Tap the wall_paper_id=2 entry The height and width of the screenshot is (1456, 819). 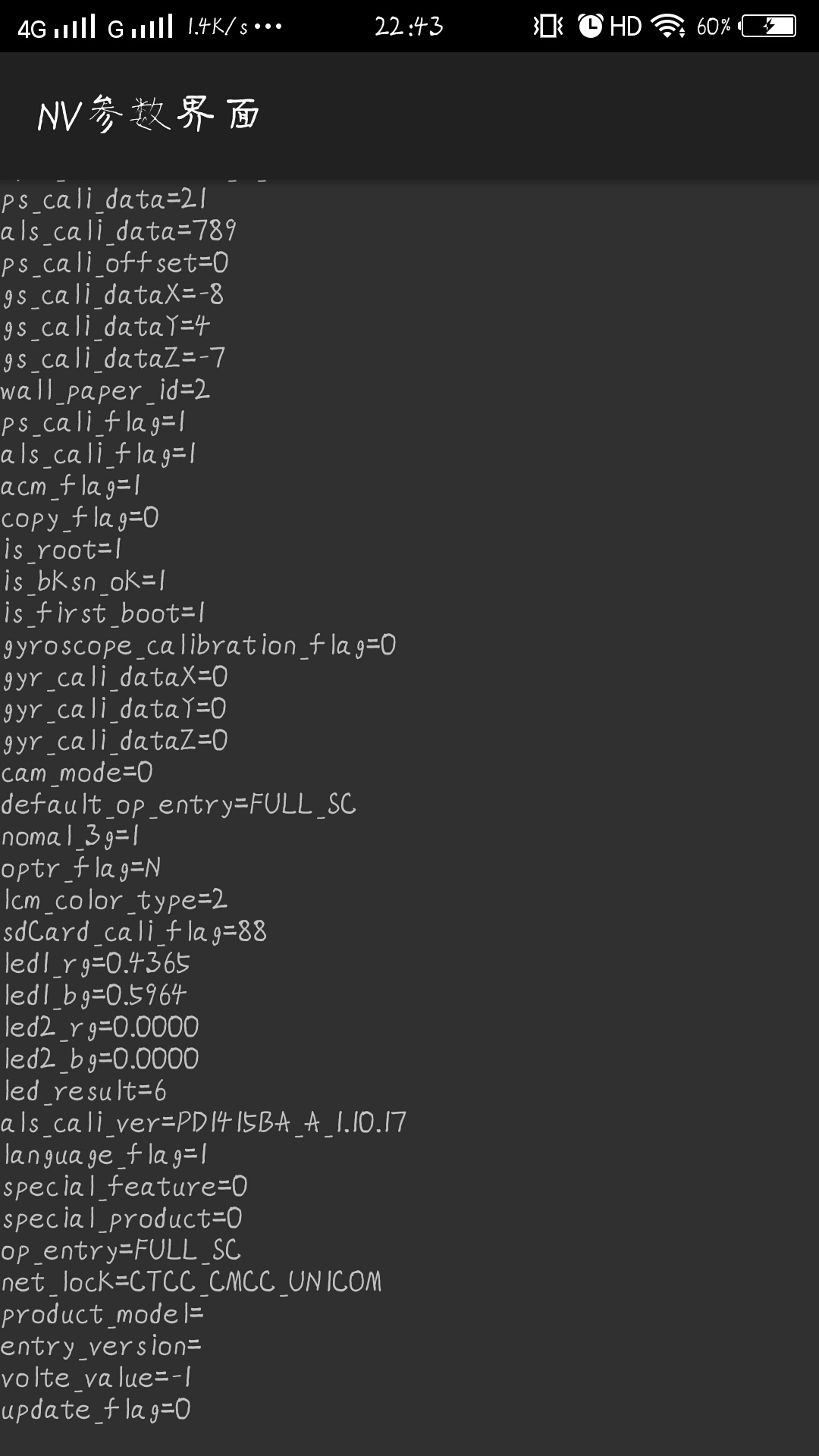pyautogui.click(x=105, y=391)
